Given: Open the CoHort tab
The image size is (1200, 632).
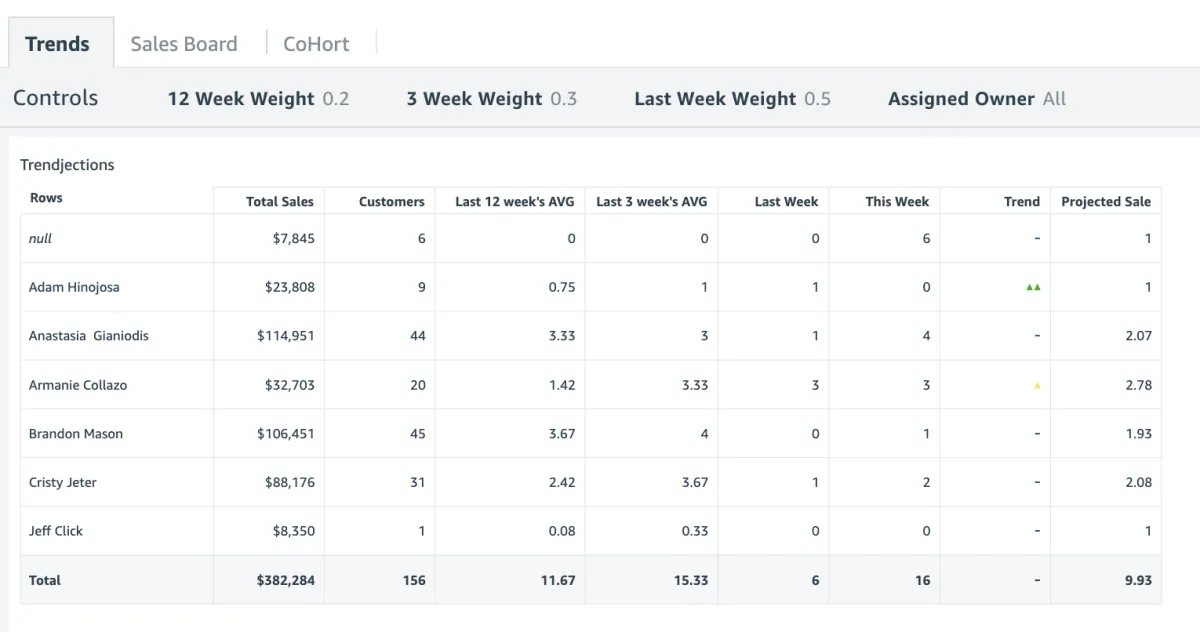Looking at the screenshot, I should tap(316, 44).
